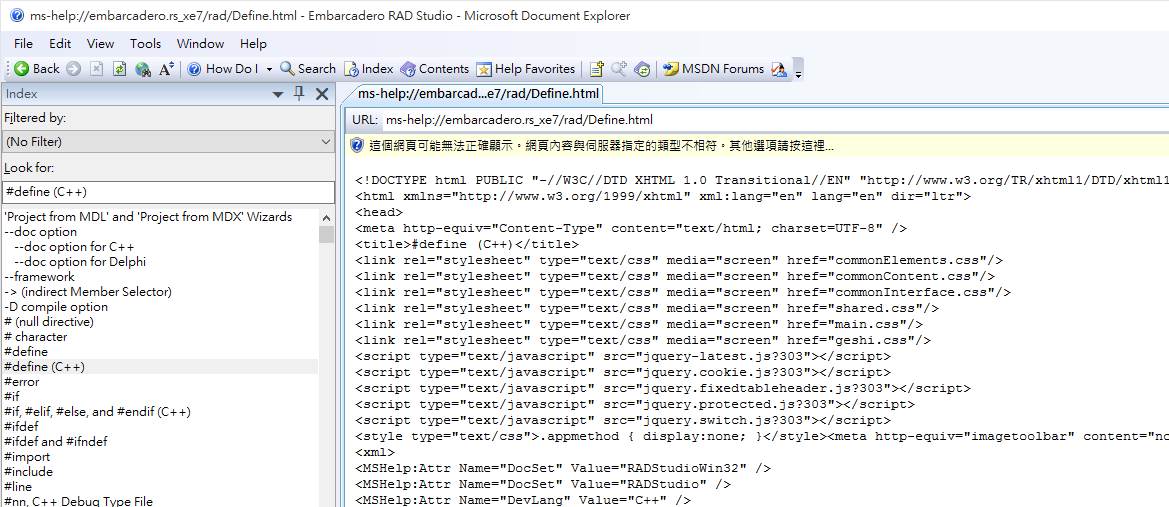Open the Window menu
The image size is (1169, 507).
(201, 43)
